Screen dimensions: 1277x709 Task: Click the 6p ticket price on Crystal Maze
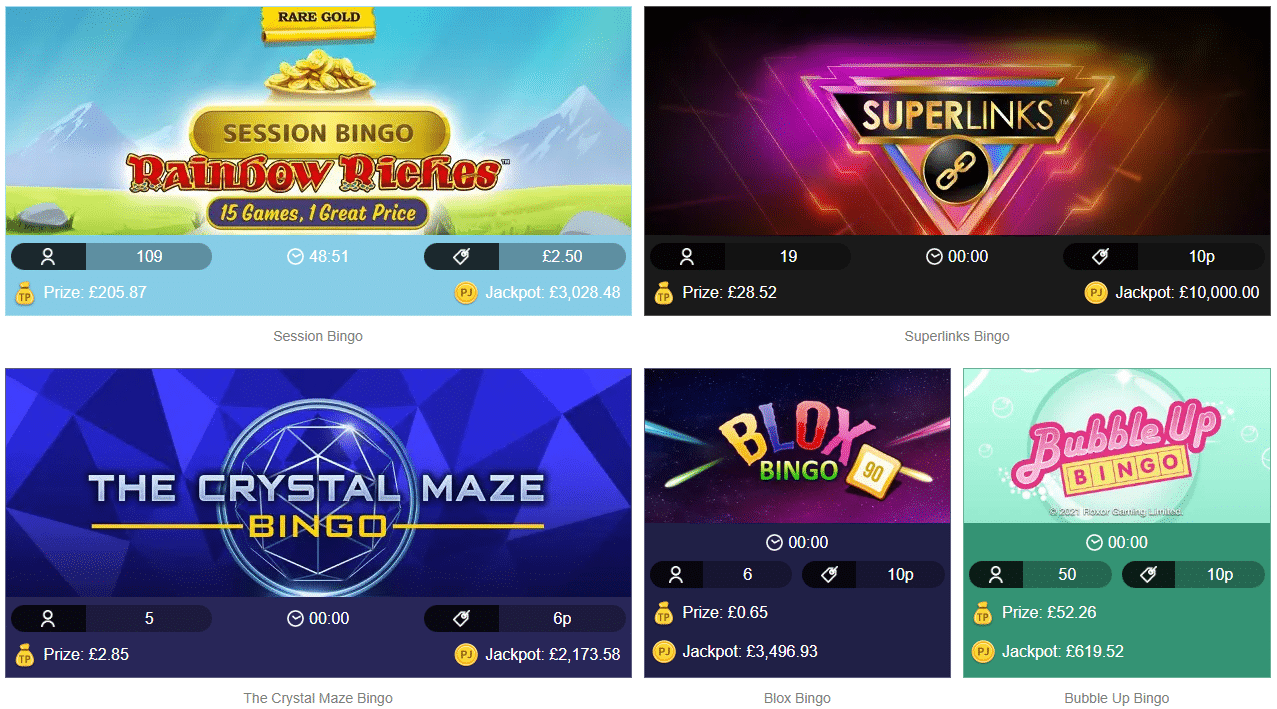click(562, 619)
